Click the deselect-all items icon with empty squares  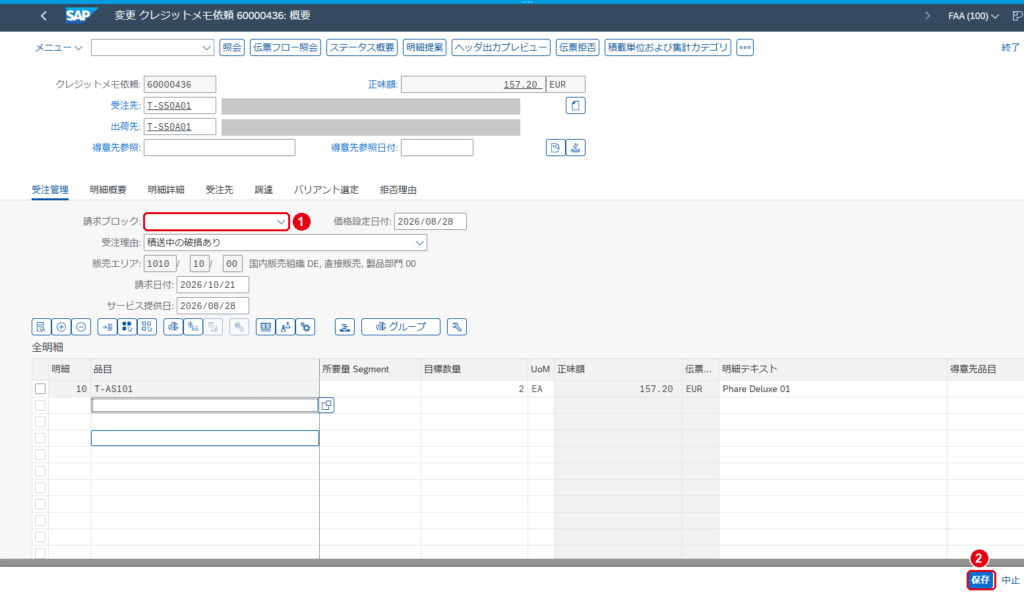[x=147, y=327]
